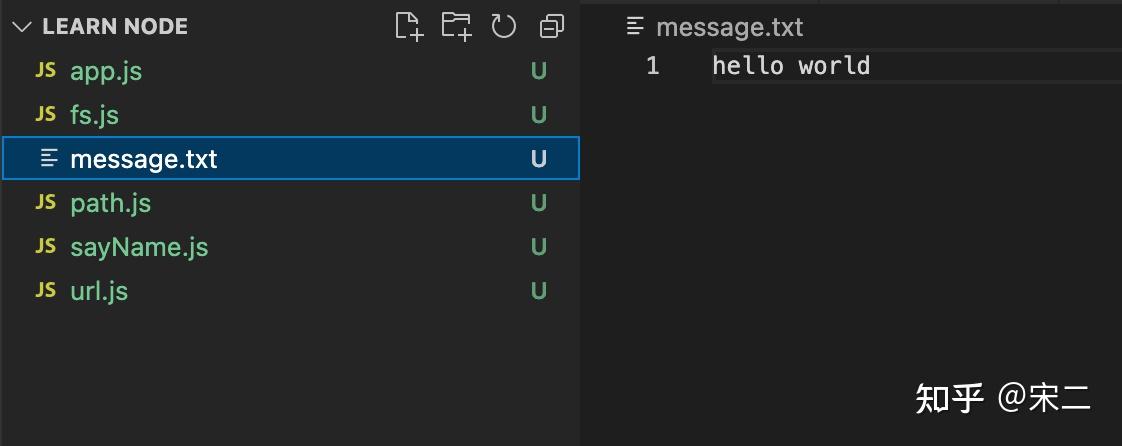The height and width of the screenshot is (446, 1122).
Task: Click line number 1 in the gutter
Action: pos(652,67)
